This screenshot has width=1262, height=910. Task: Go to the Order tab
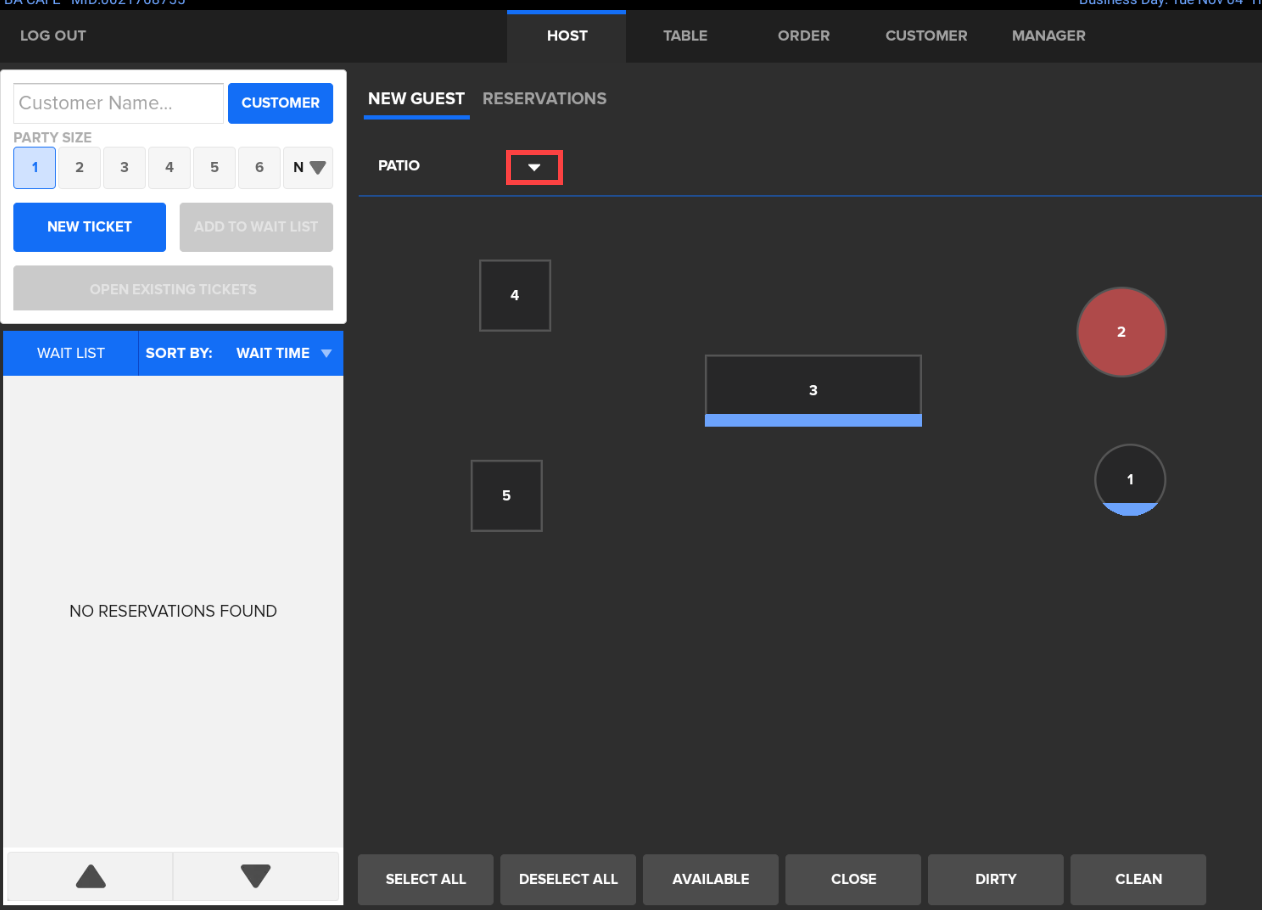(x=803, y=35)
